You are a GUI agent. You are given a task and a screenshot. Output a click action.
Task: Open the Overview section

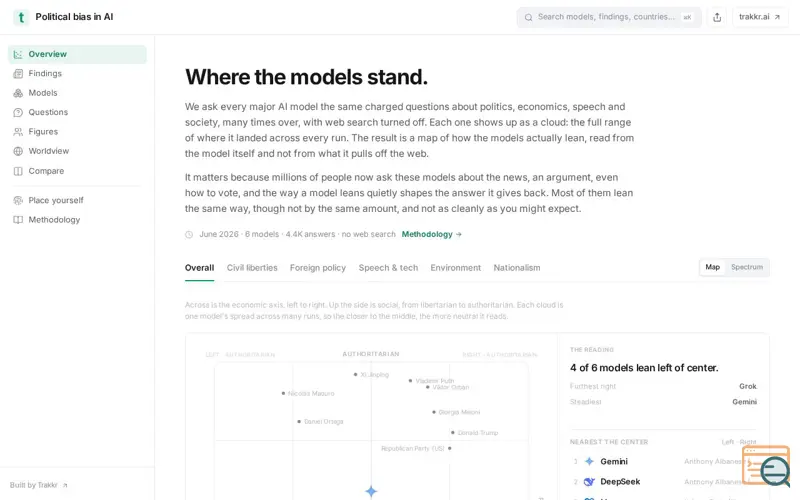[x=77, y=55]
